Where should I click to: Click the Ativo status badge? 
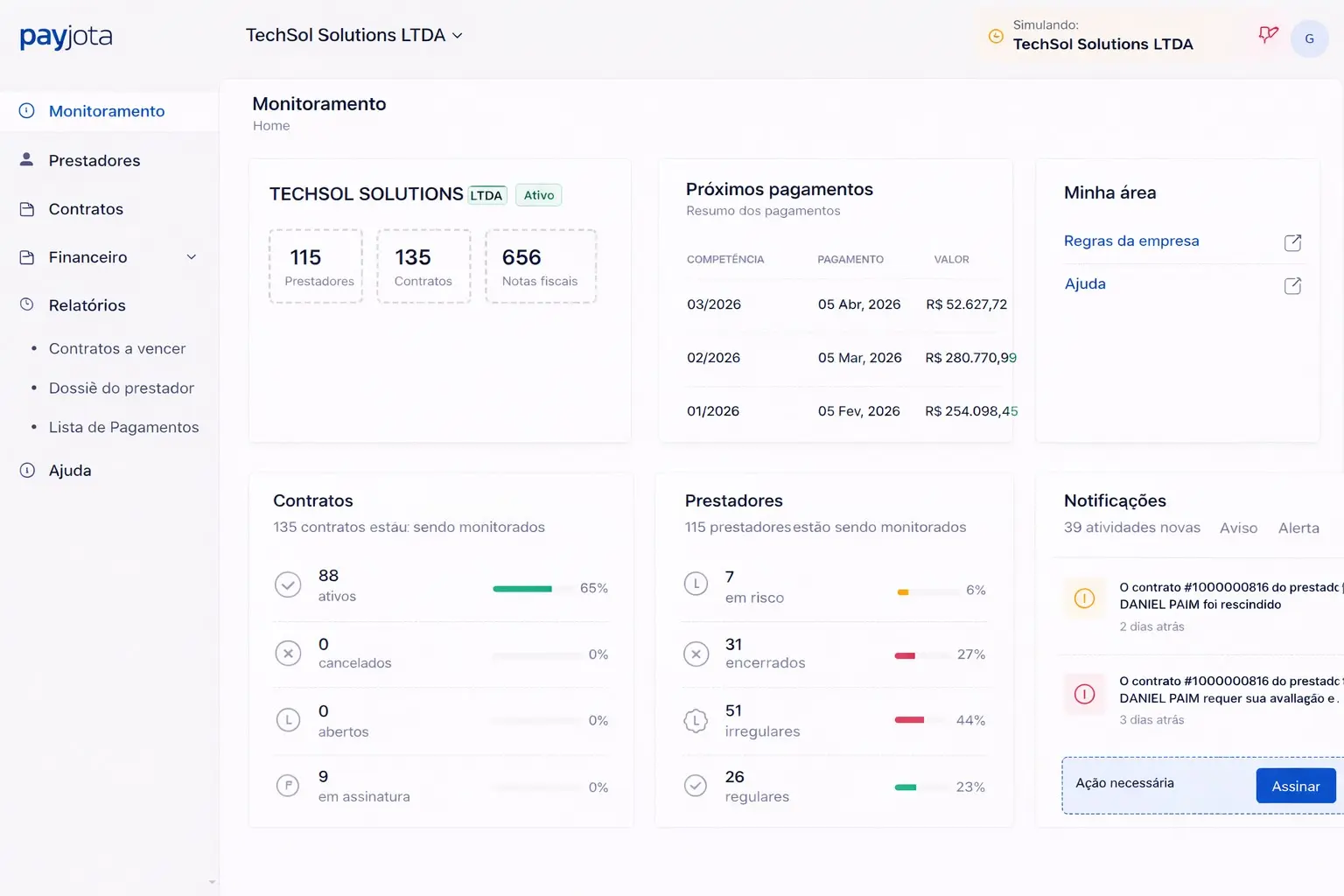coord(539,195)
